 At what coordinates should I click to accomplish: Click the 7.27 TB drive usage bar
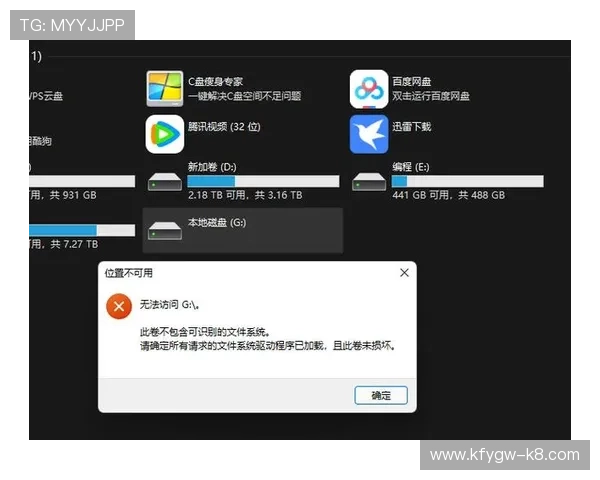tap(82, 230)
